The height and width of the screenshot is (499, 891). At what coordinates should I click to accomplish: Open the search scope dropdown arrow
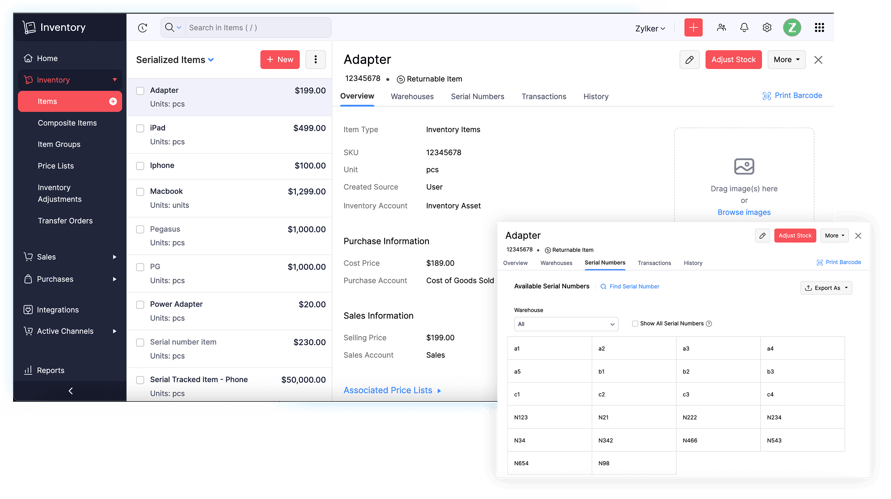[x=179, y=27]
